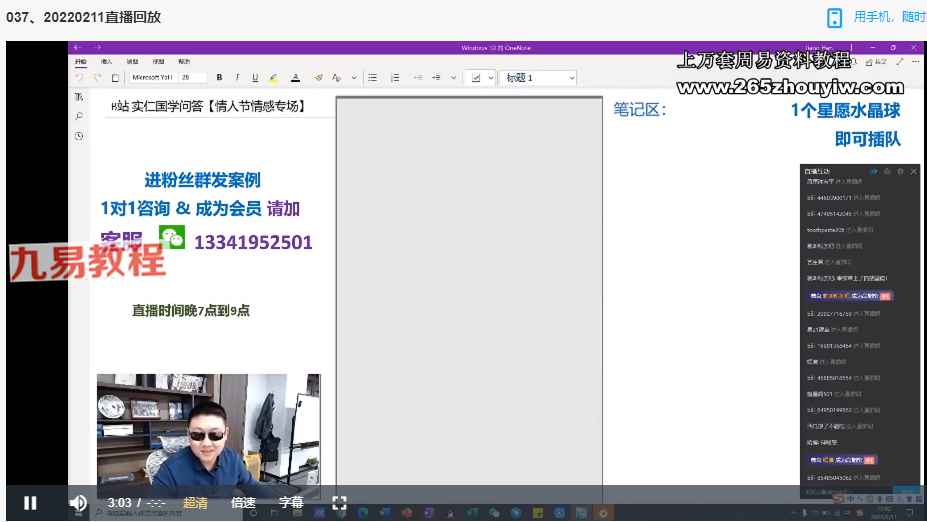Click the bulleted list icon

click(372, 77)
